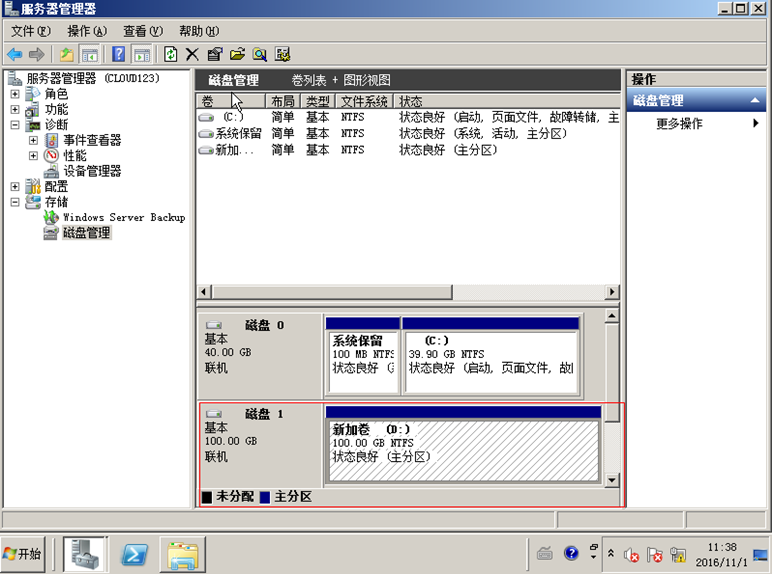772x574 pixels.
Task: Open PowerShell from the taskbar
Action: click(x=136, y=553)
